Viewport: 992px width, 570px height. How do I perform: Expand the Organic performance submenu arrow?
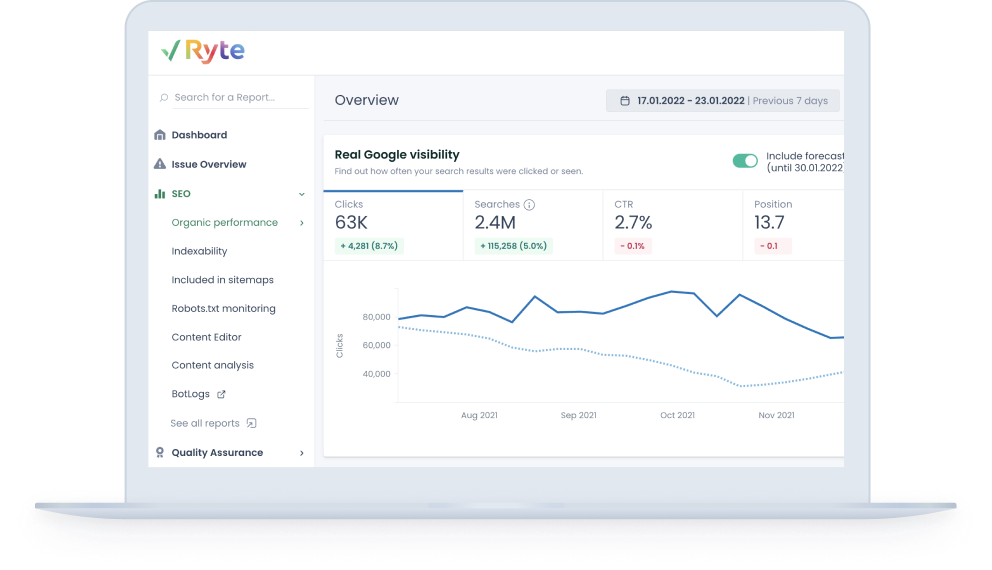302,223
